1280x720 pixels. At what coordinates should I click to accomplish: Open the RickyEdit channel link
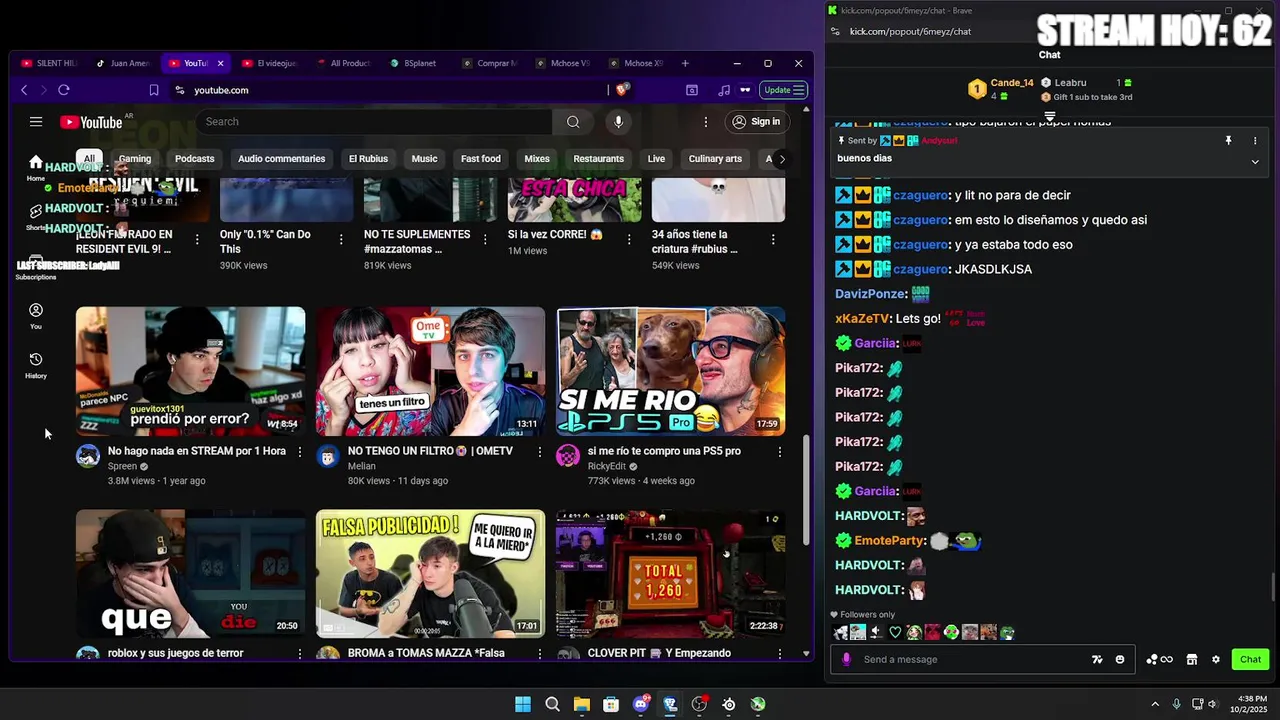[x=607, y=467]
